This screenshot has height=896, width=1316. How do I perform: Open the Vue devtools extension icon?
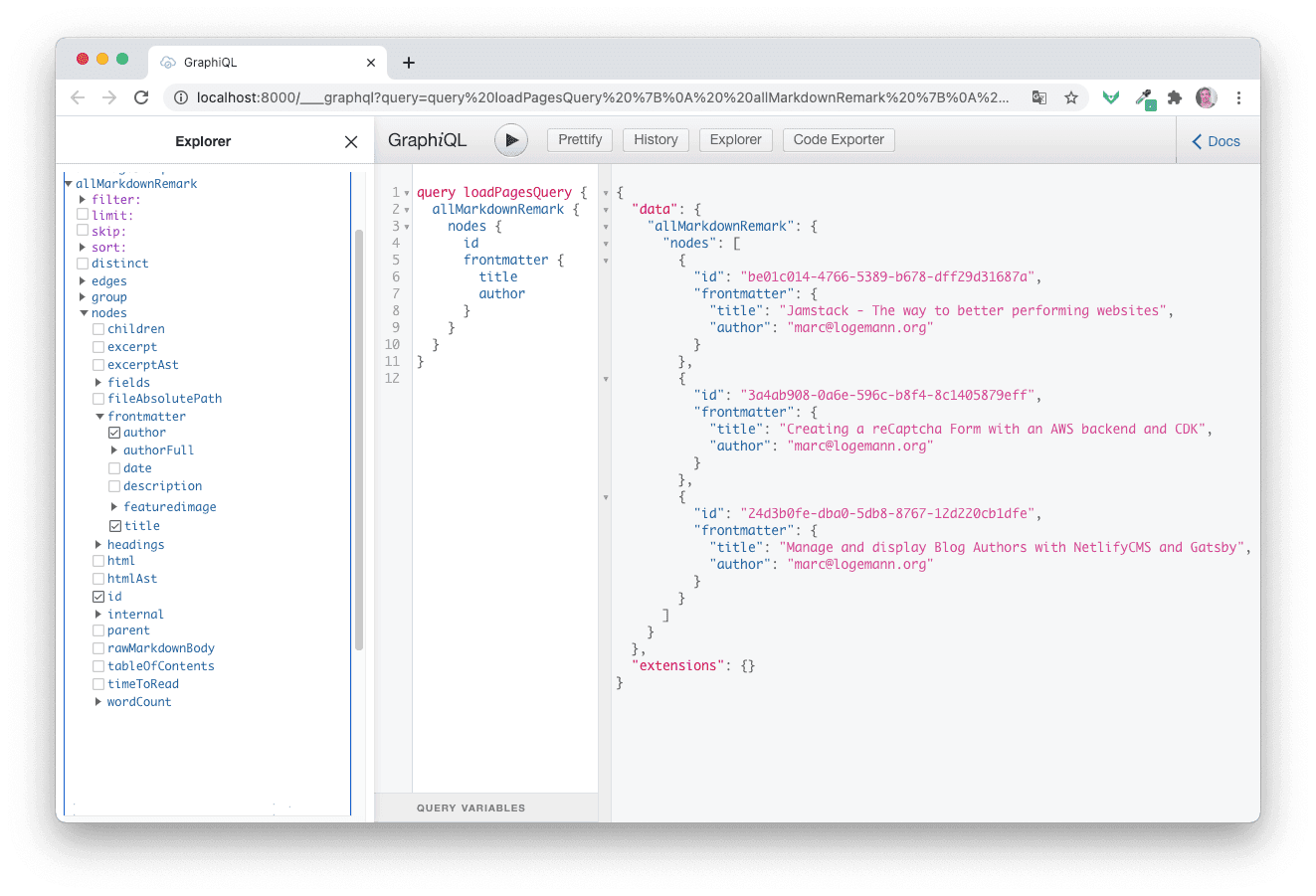[x=1111, y=97]
